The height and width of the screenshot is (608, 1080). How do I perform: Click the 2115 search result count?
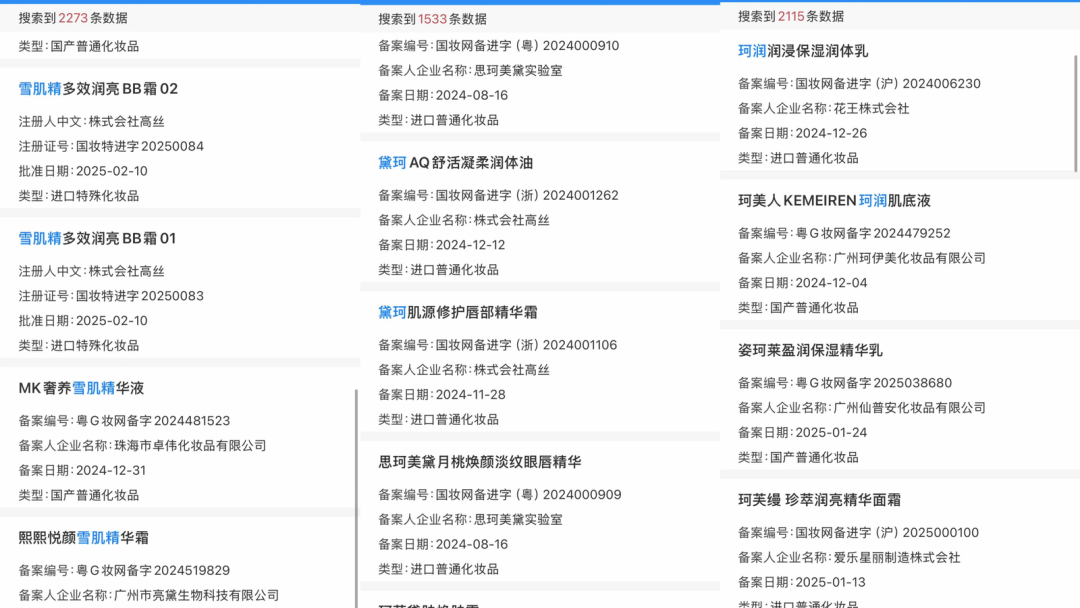tap(791, 16)
